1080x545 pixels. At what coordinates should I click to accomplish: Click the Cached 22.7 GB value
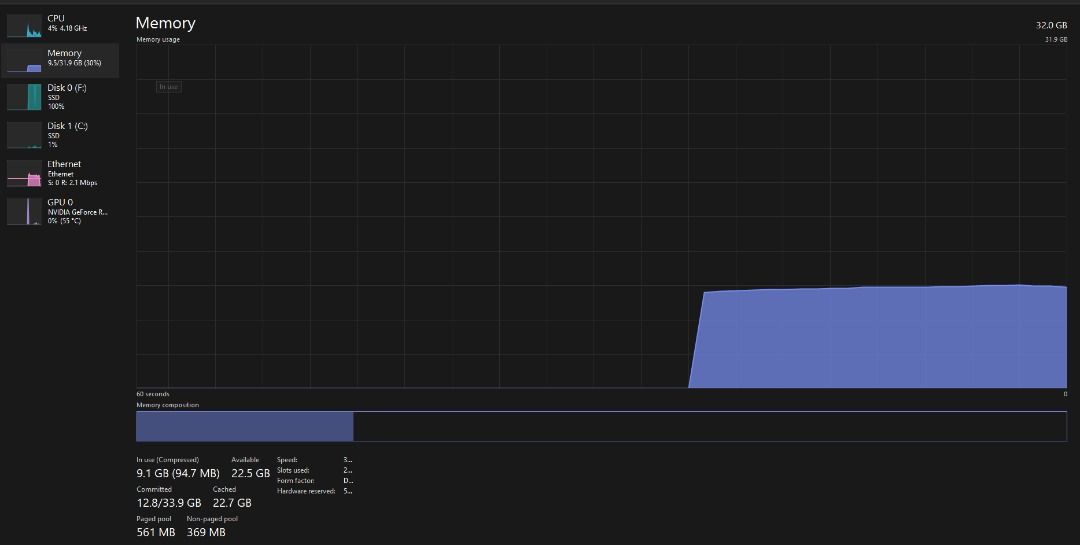point(232,503)
